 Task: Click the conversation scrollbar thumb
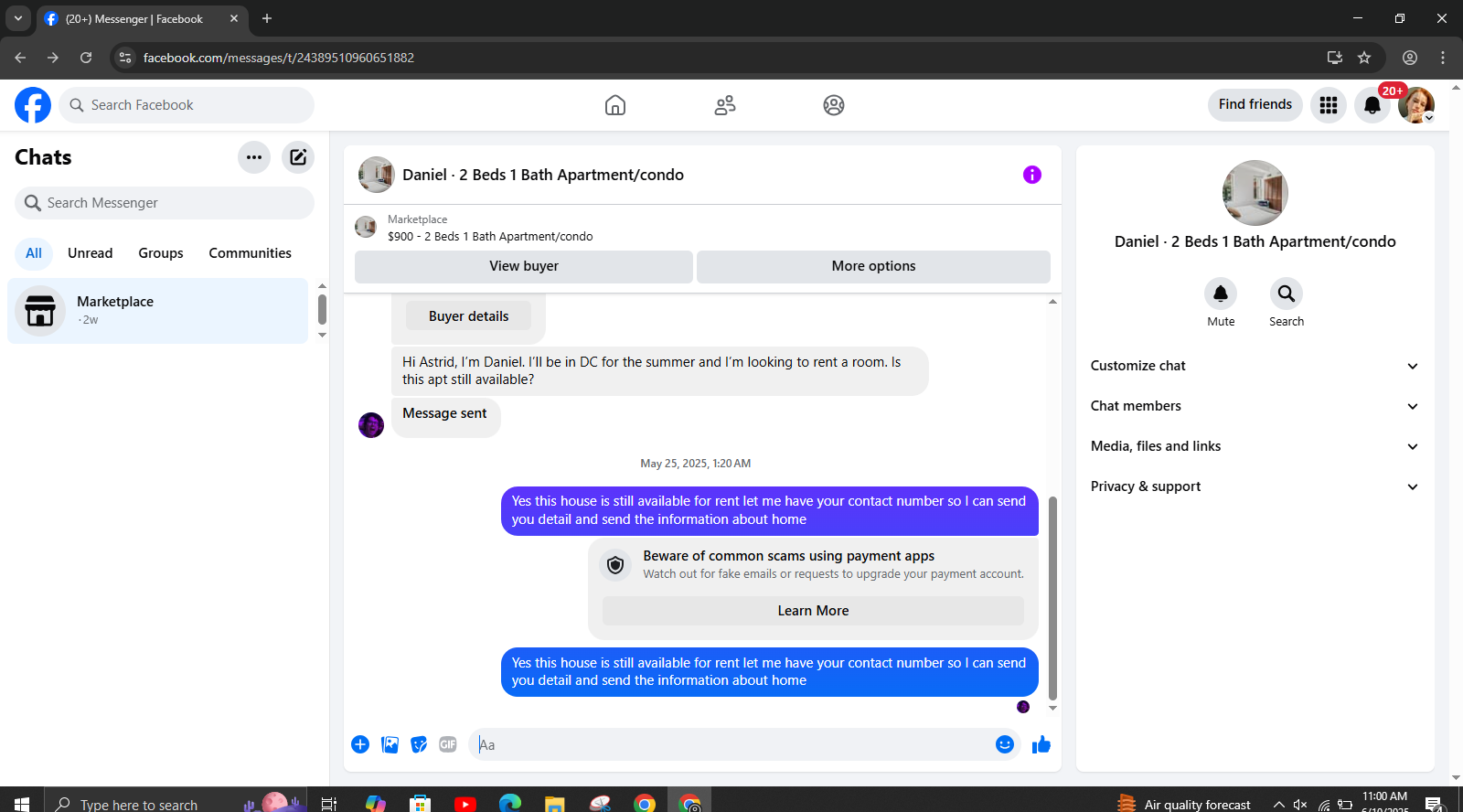pos(1052,598)
